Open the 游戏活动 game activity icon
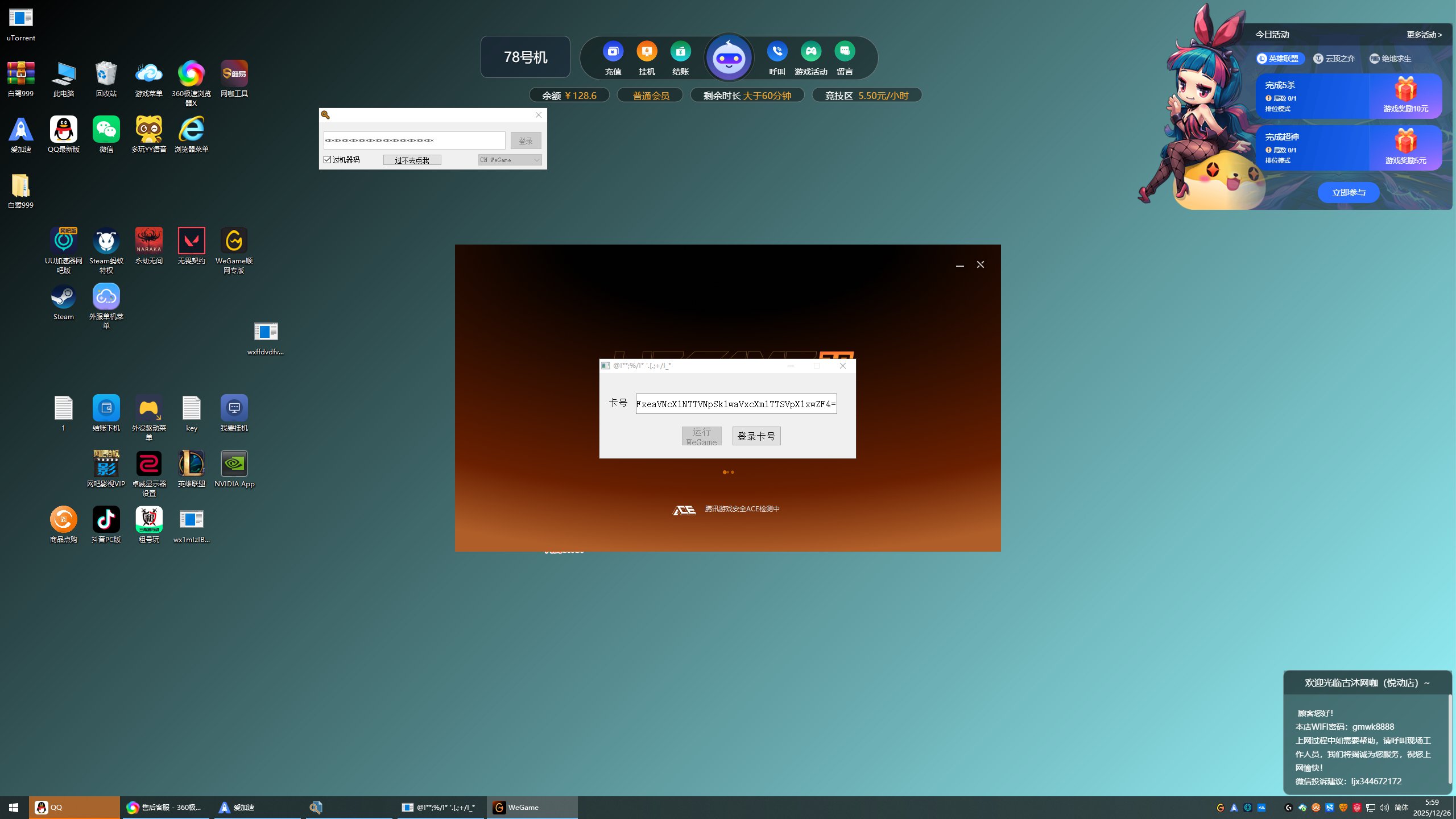1456x819 pixels. (x=810, y=52)
